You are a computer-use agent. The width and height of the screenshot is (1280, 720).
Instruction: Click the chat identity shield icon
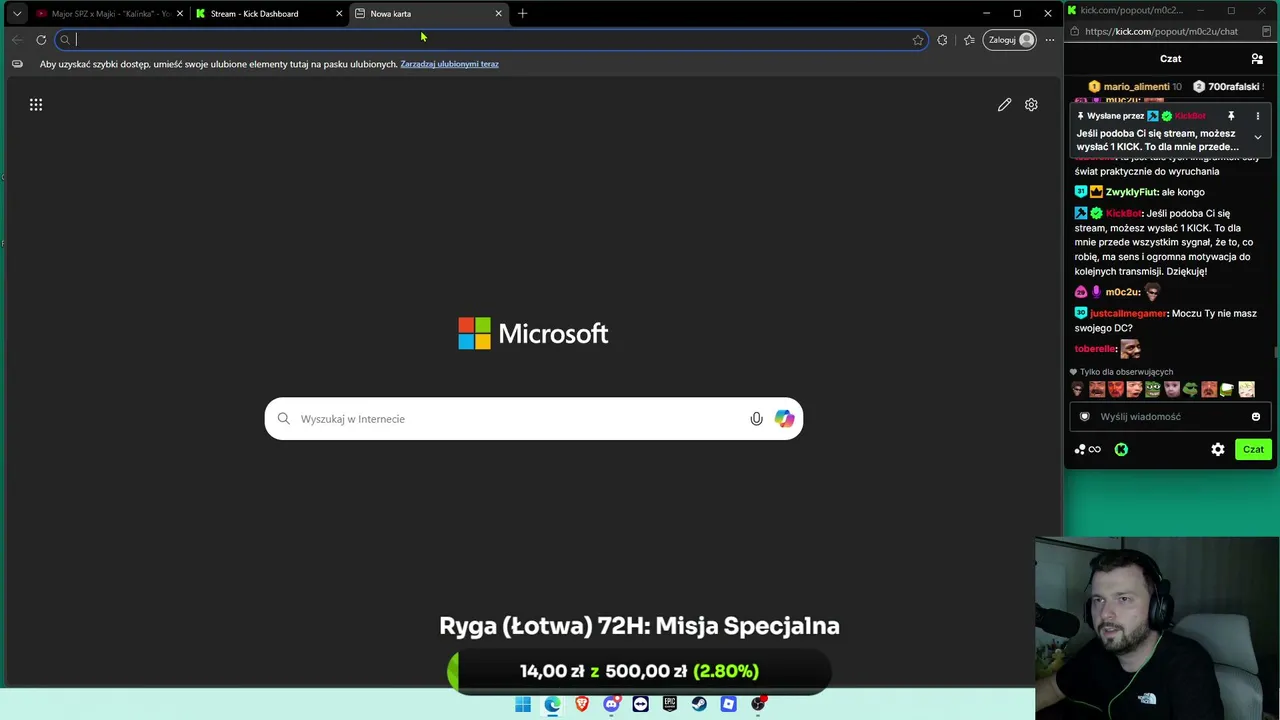pyautogui.click(x=1085, y=417)
